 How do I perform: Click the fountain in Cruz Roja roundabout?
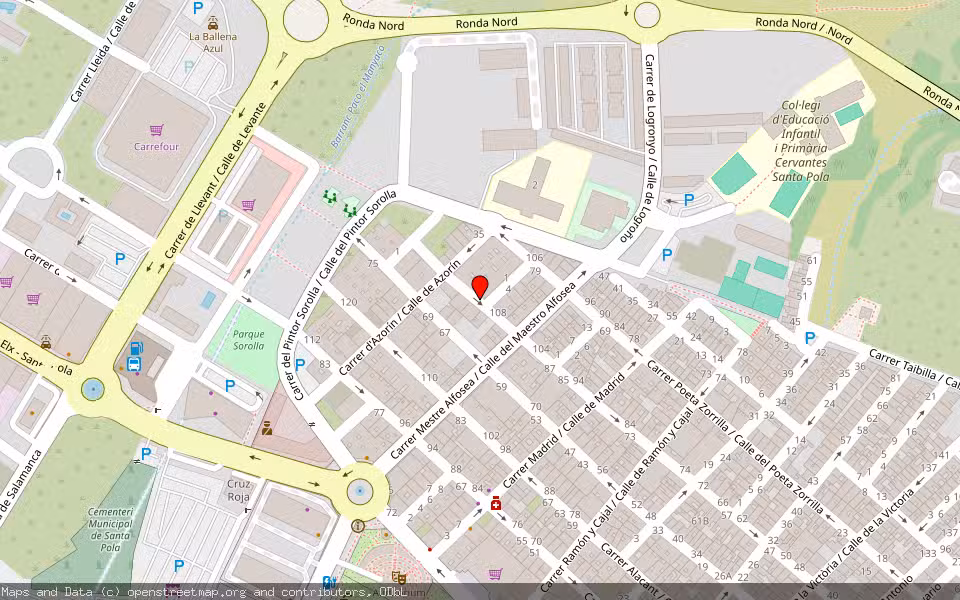(x=360, y=491)
